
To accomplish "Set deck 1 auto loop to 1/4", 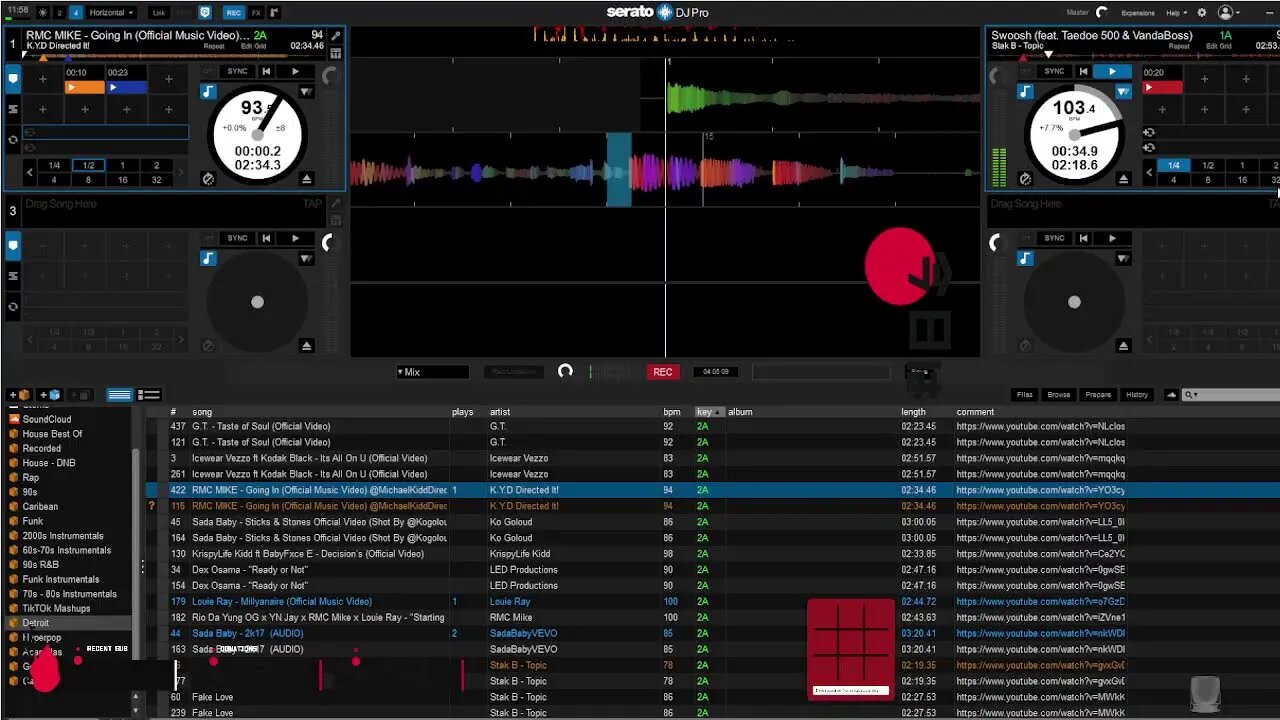I will tap(54, 166).
